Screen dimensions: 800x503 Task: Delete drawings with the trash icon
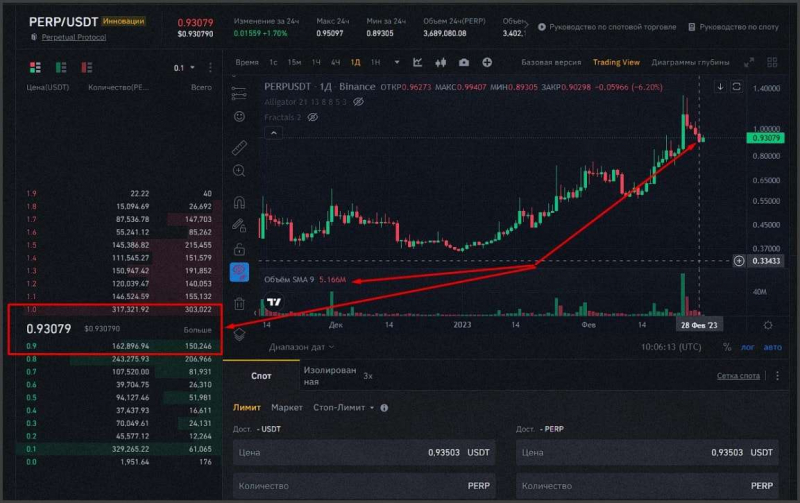(x=239, y=304)
